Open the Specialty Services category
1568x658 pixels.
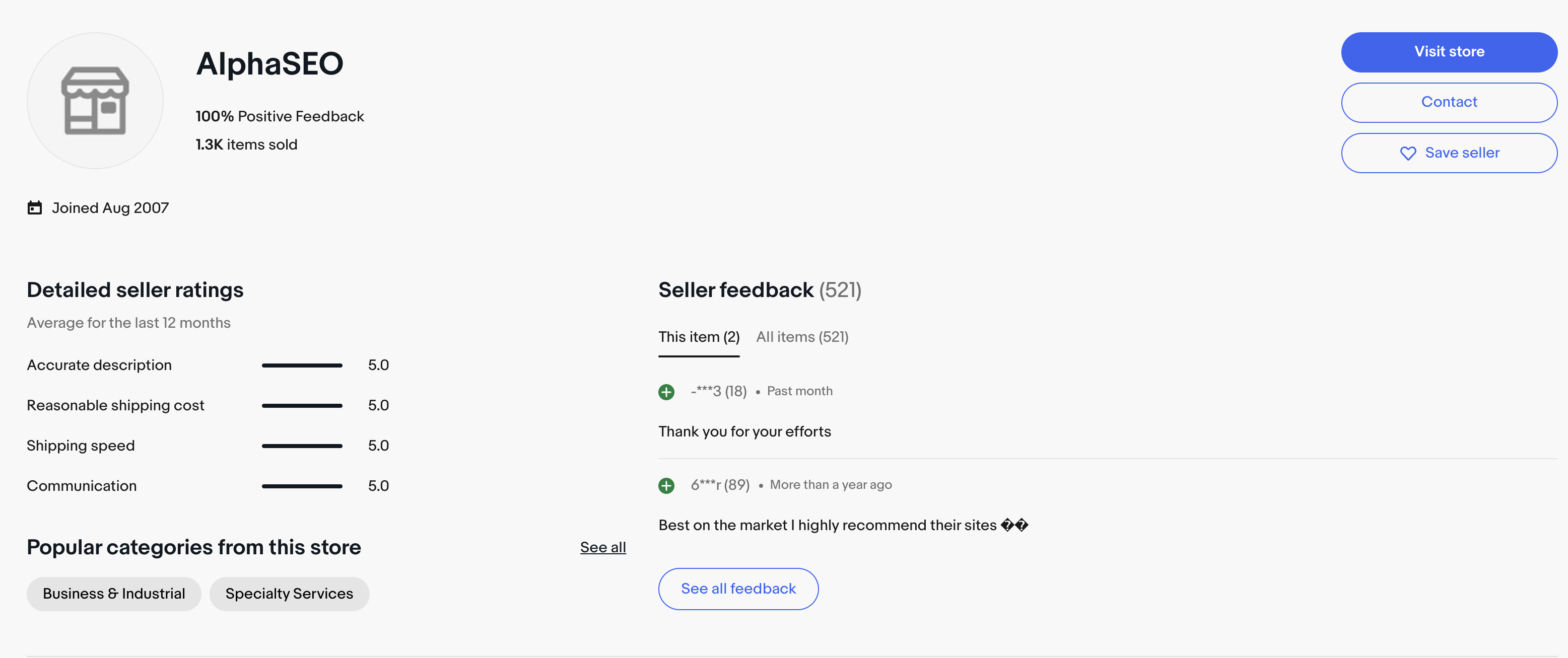coord(289,593)
